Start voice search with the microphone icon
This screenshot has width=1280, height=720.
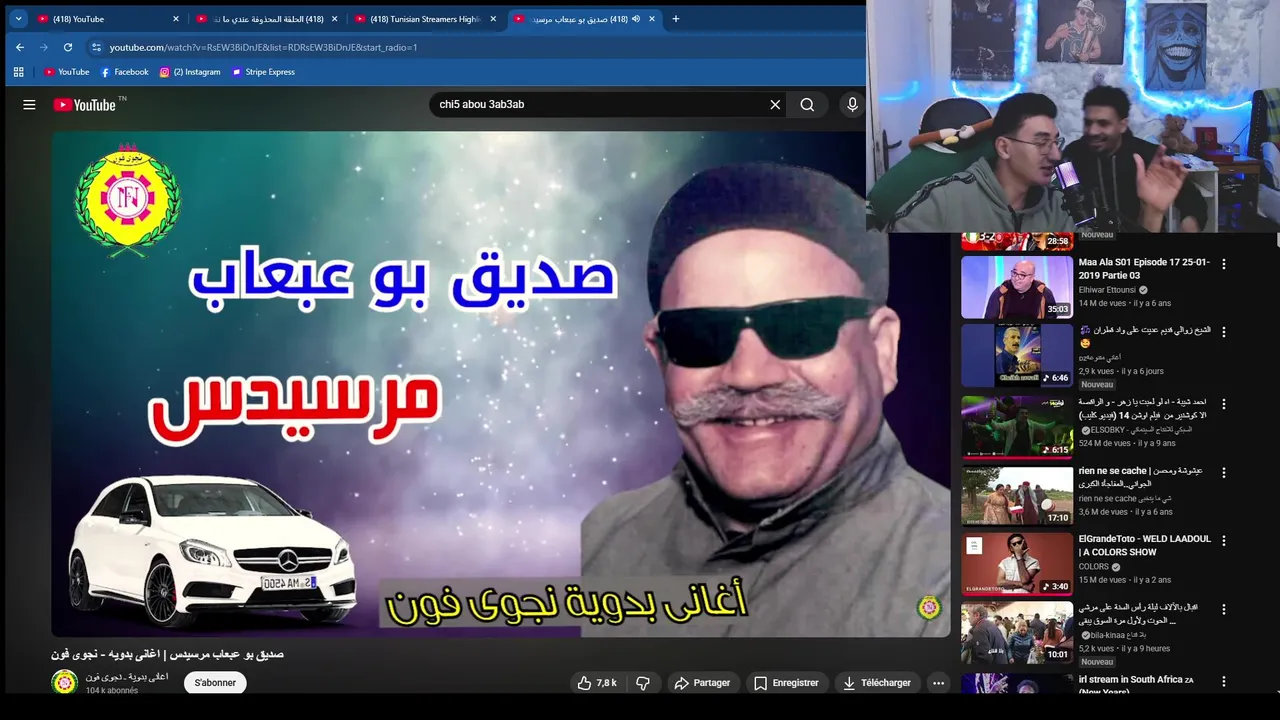tap(852, 104)
